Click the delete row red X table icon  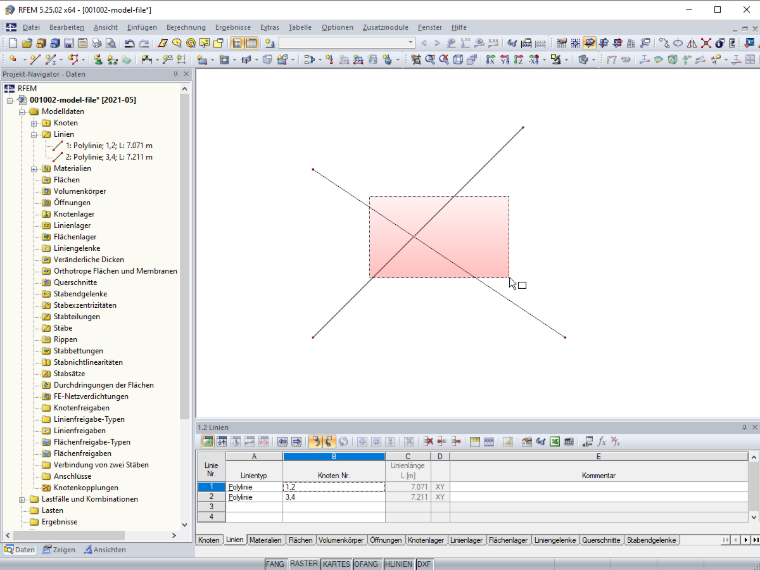tap(428, 442)
